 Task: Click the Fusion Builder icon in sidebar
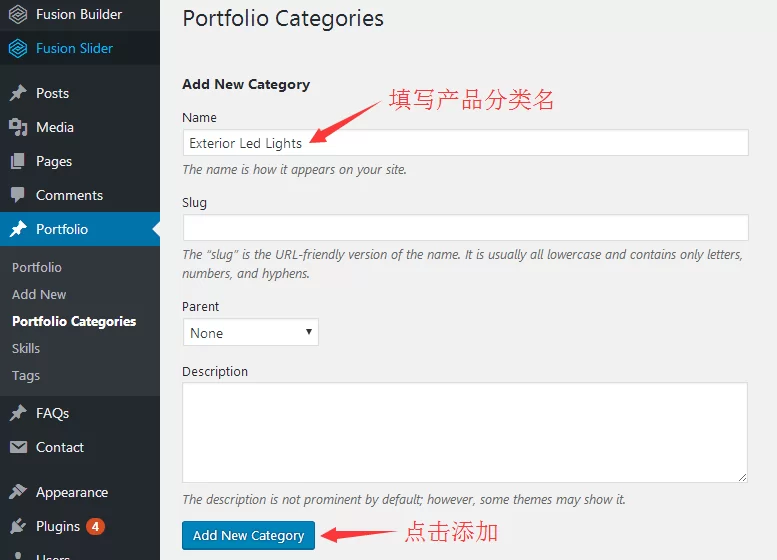18,14
